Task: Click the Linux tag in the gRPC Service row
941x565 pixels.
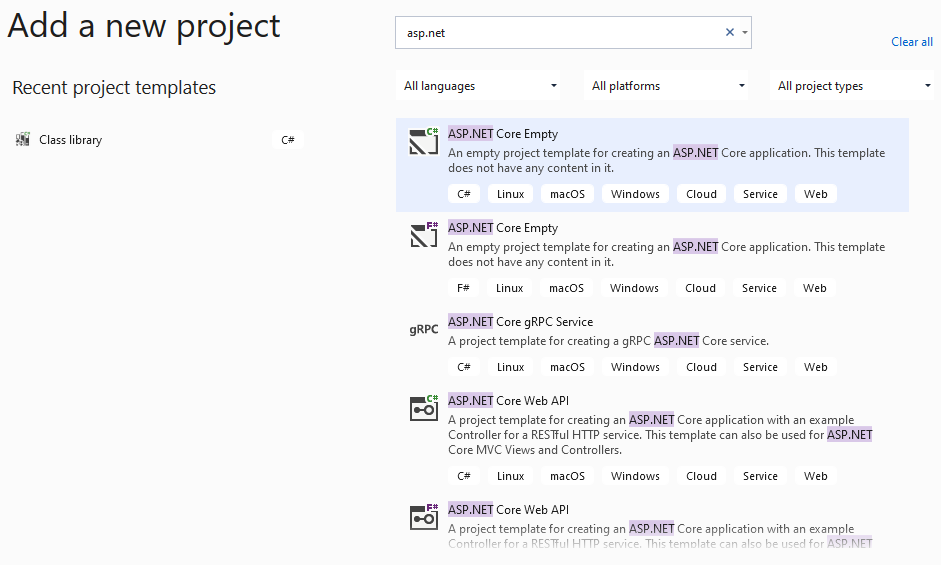Action: pyautogui.click(x=510, y=367)
